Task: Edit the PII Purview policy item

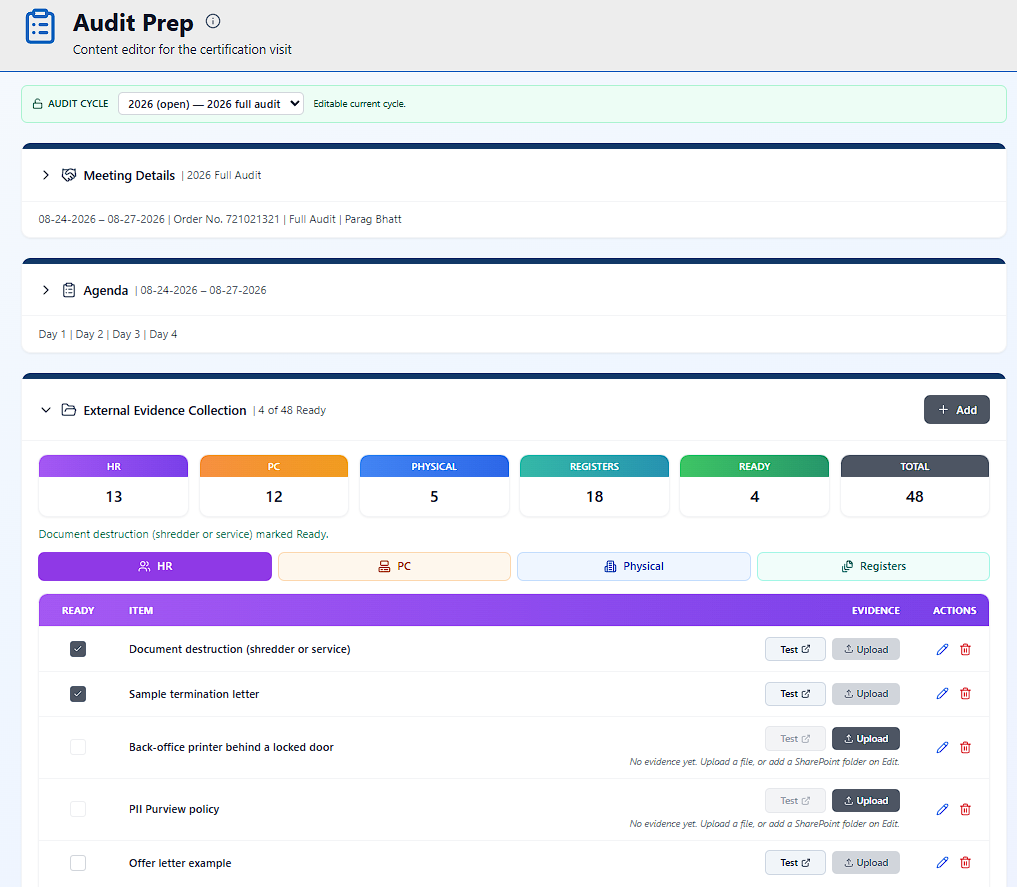Action: [x=942, y=809]
